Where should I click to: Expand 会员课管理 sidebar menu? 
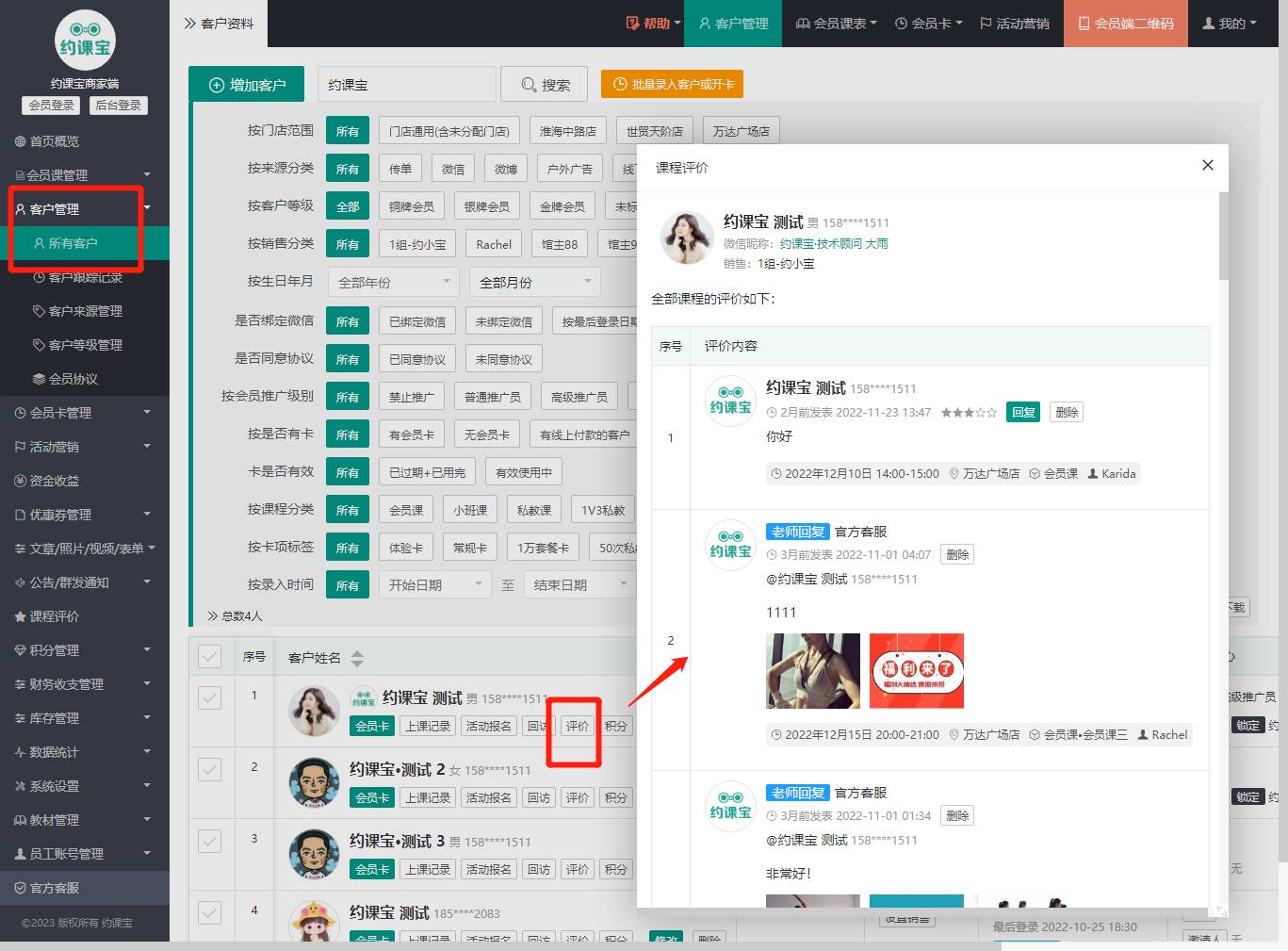85,175
